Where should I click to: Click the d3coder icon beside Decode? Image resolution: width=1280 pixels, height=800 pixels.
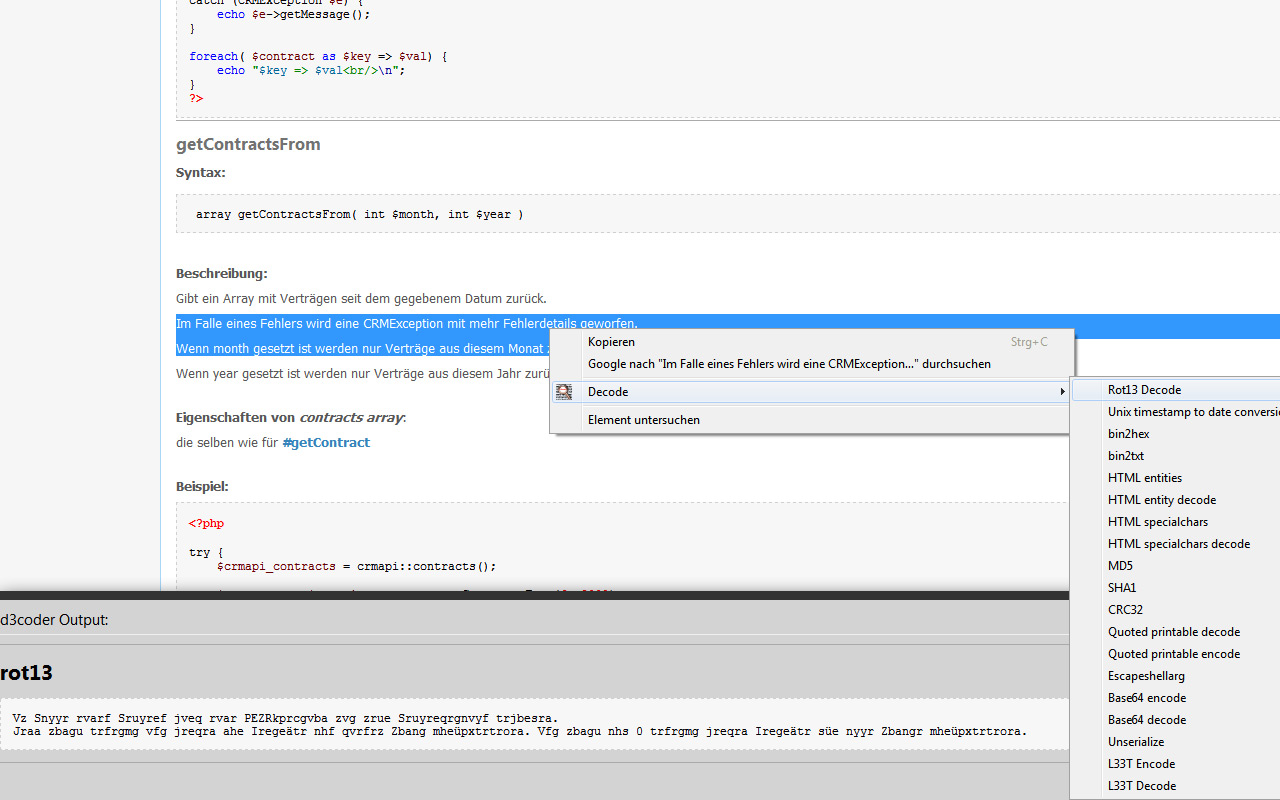[x=564, y=392]
